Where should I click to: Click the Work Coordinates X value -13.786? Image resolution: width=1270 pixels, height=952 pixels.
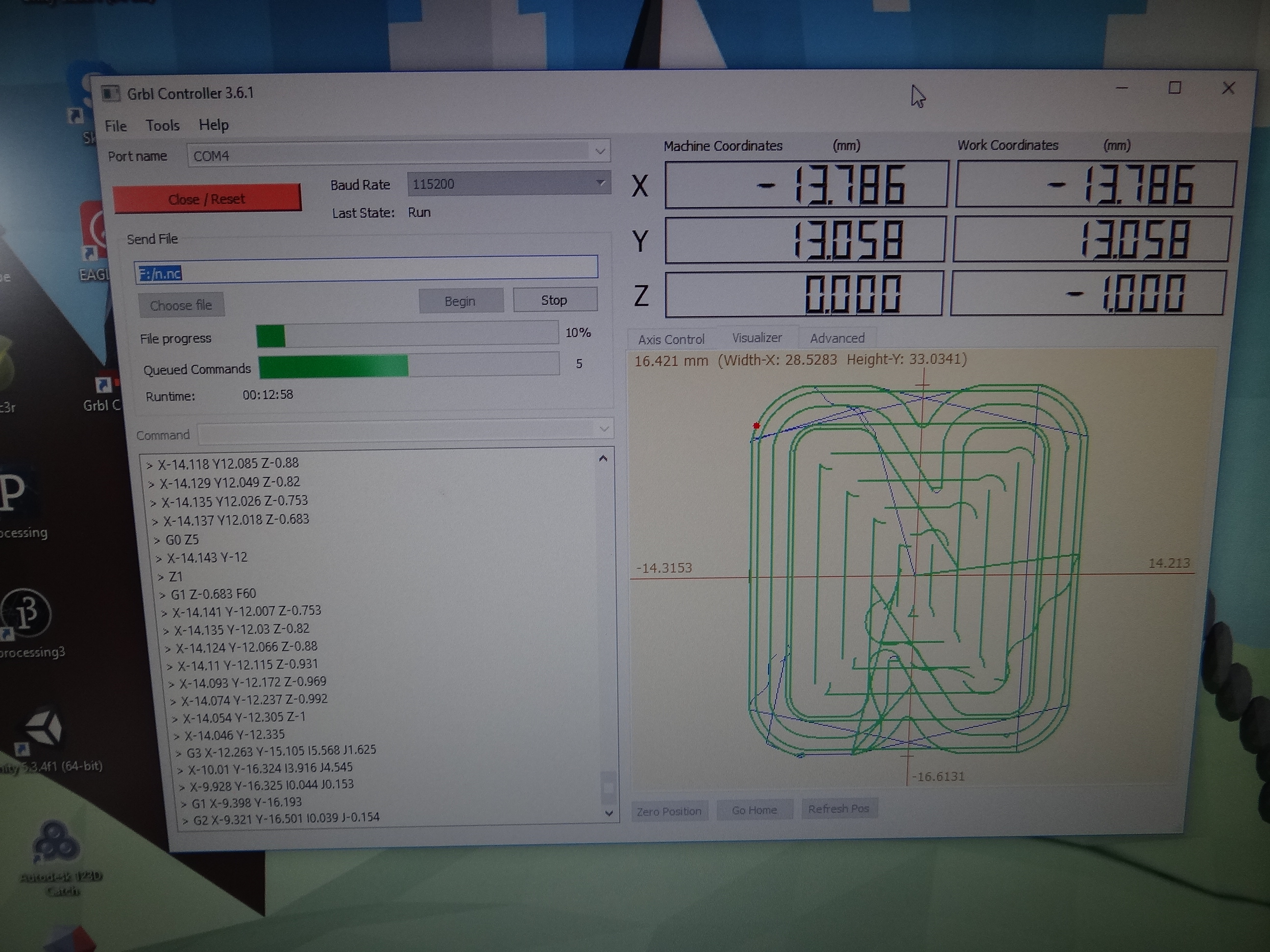pos(1096,184)
